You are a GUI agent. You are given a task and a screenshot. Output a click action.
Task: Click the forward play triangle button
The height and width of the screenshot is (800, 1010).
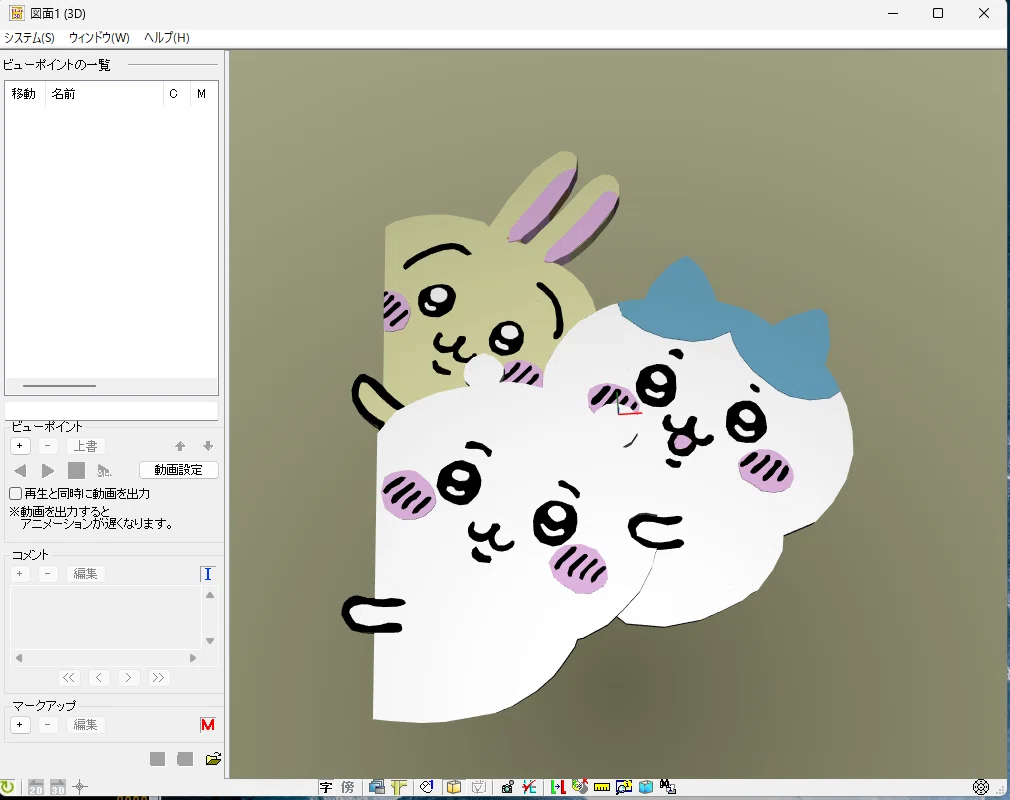48,470
